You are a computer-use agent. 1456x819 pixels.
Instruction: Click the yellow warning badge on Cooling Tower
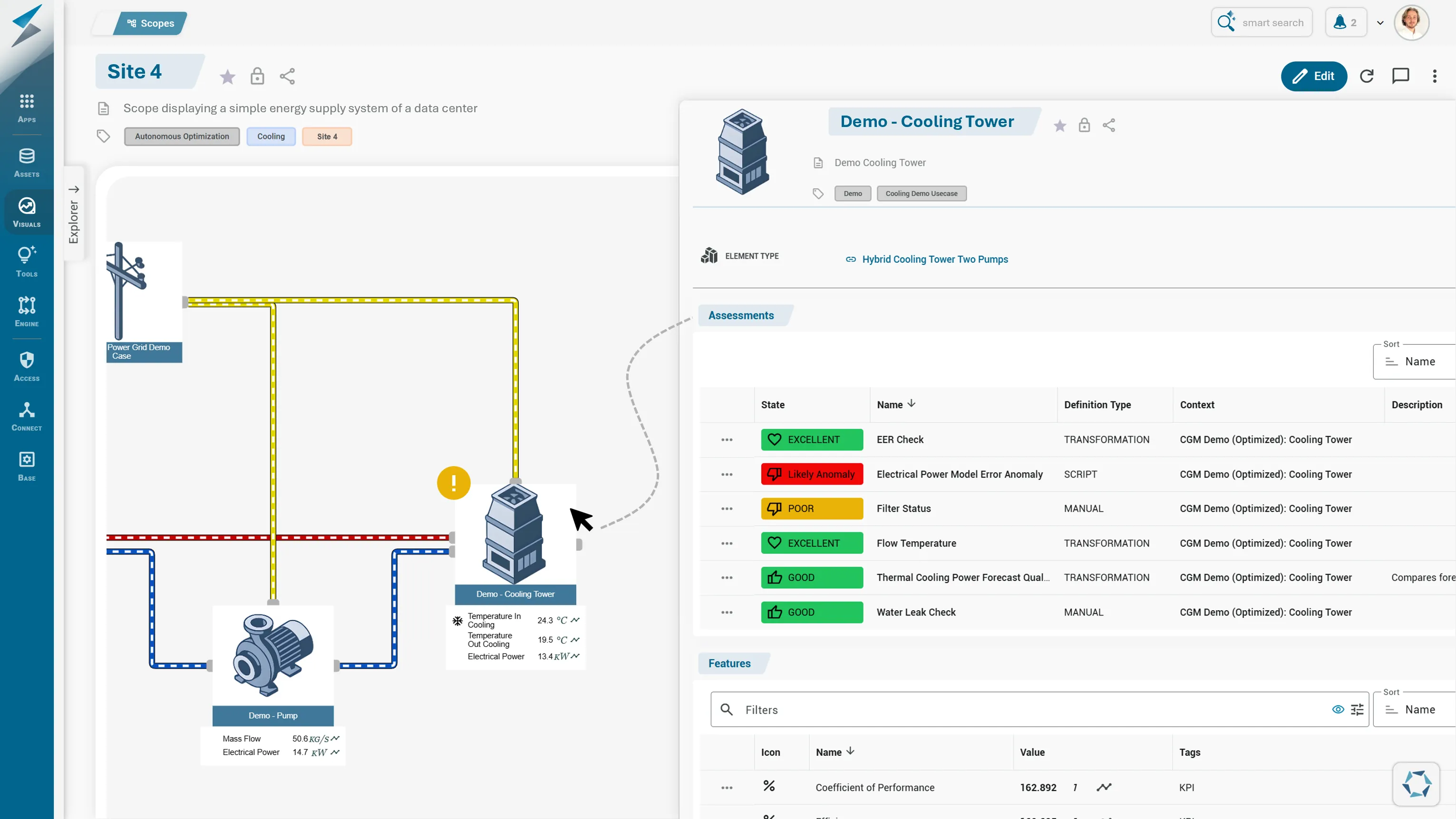(453, 483)
